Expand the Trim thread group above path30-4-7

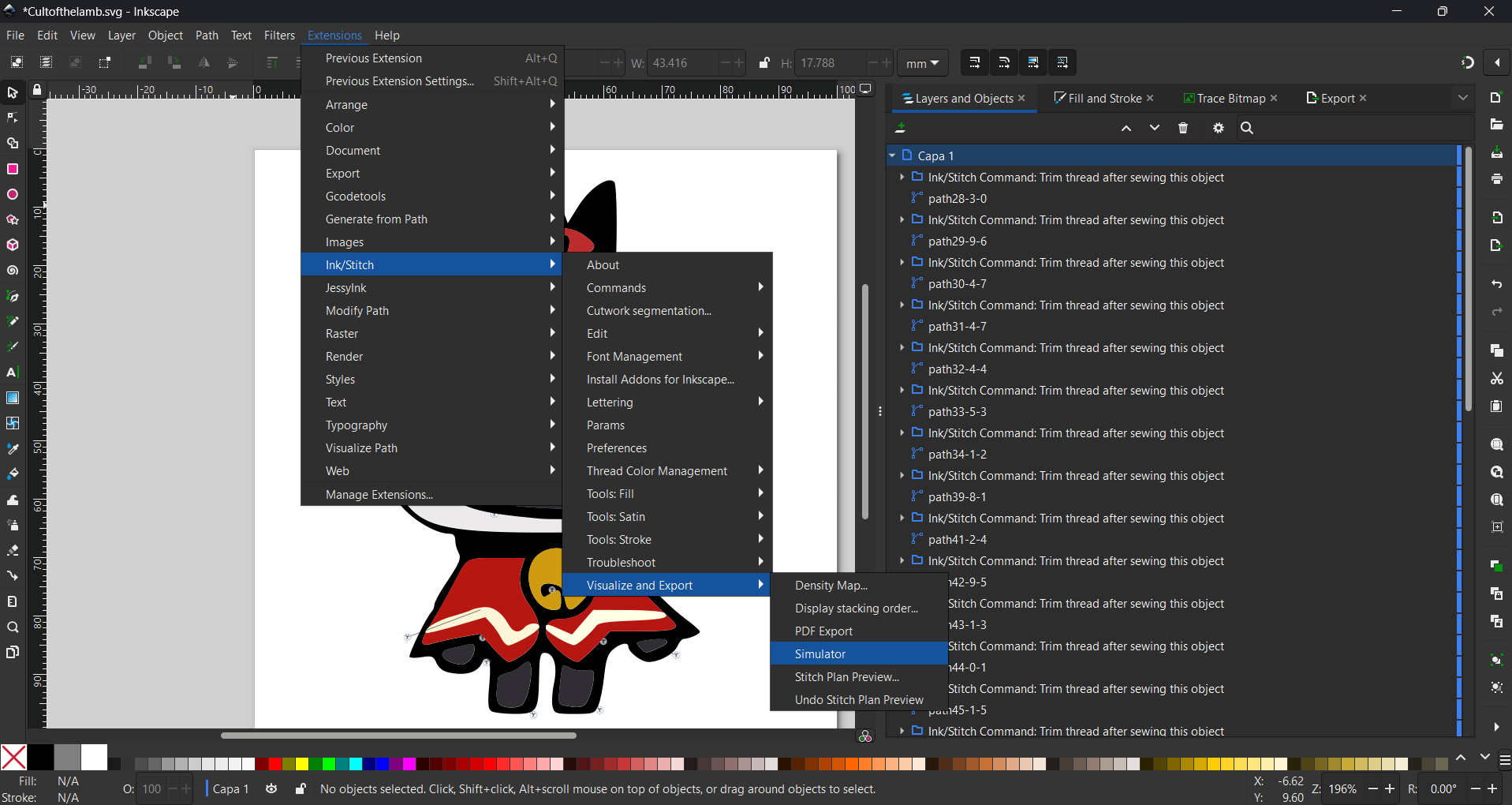[x=902, y=262]
